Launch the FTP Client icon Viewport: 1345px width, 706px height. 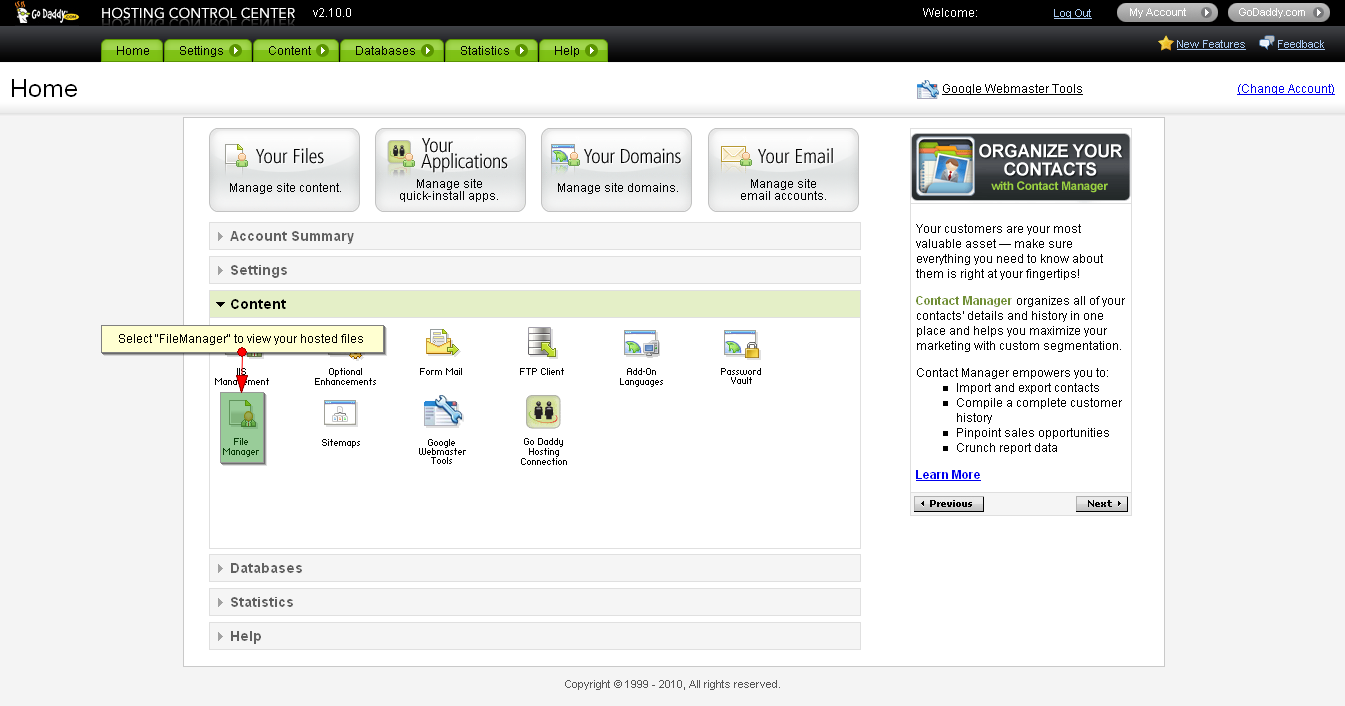[542, 344]
